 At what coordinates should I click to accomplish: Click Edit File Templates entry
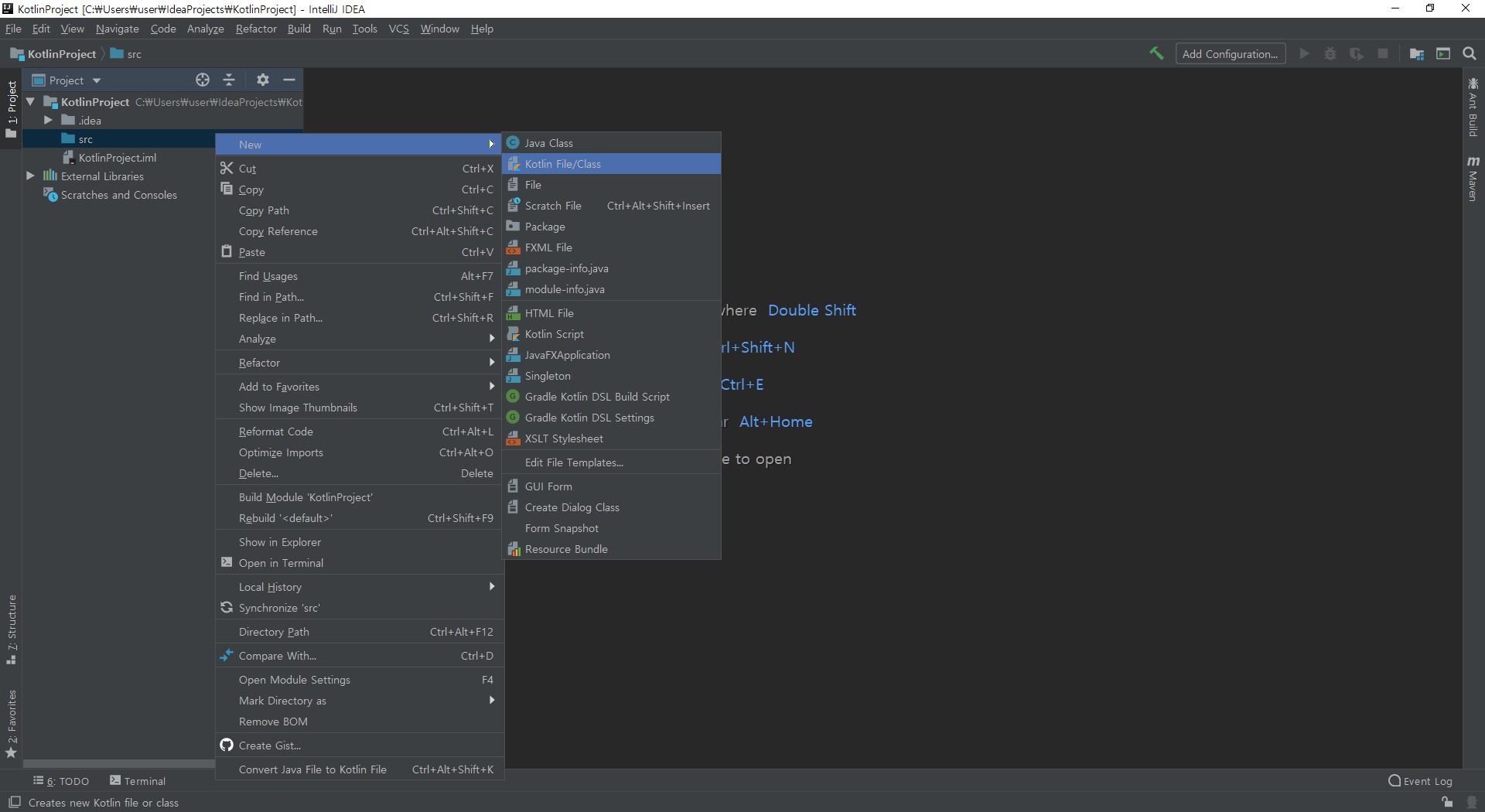tap(611, 462)
